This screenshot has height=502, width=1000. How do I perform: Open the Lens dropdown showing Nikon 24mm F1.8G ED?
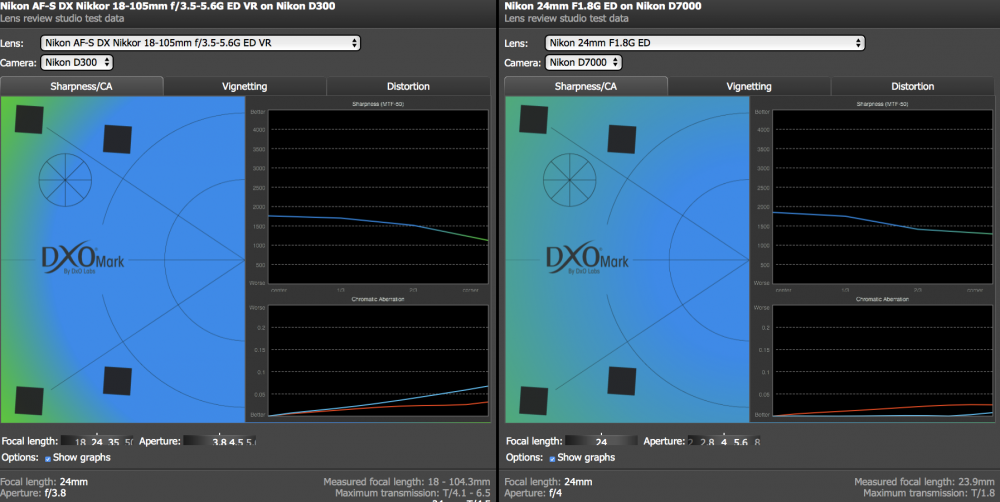[705, 43]
